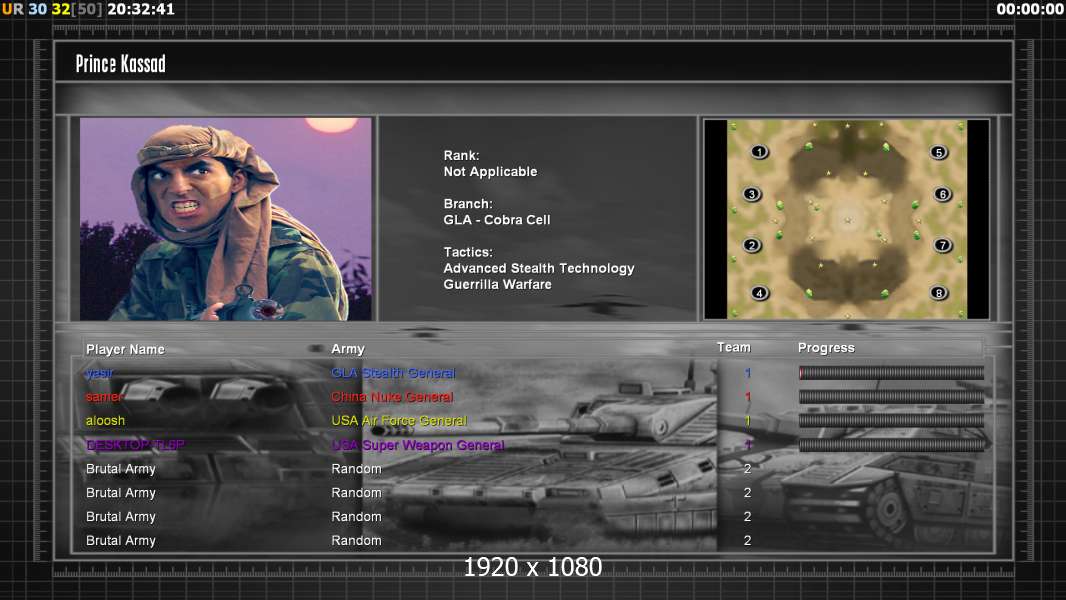Select player name DESKTOP-TL5P
The height and width of the screenshot is (600, 1066).
coord(135,445)
